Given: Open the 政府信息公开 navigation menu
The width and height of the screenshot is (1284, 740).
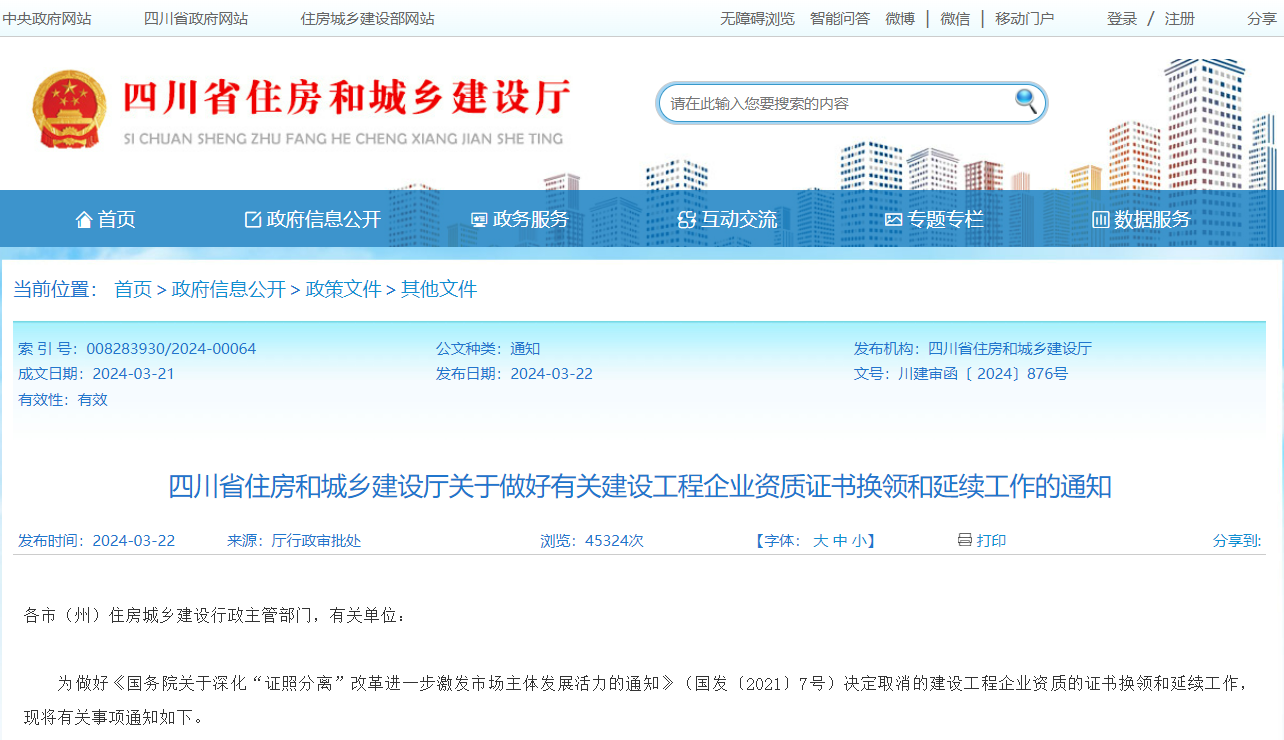Looking at the screenshot, I should point(313,219).
